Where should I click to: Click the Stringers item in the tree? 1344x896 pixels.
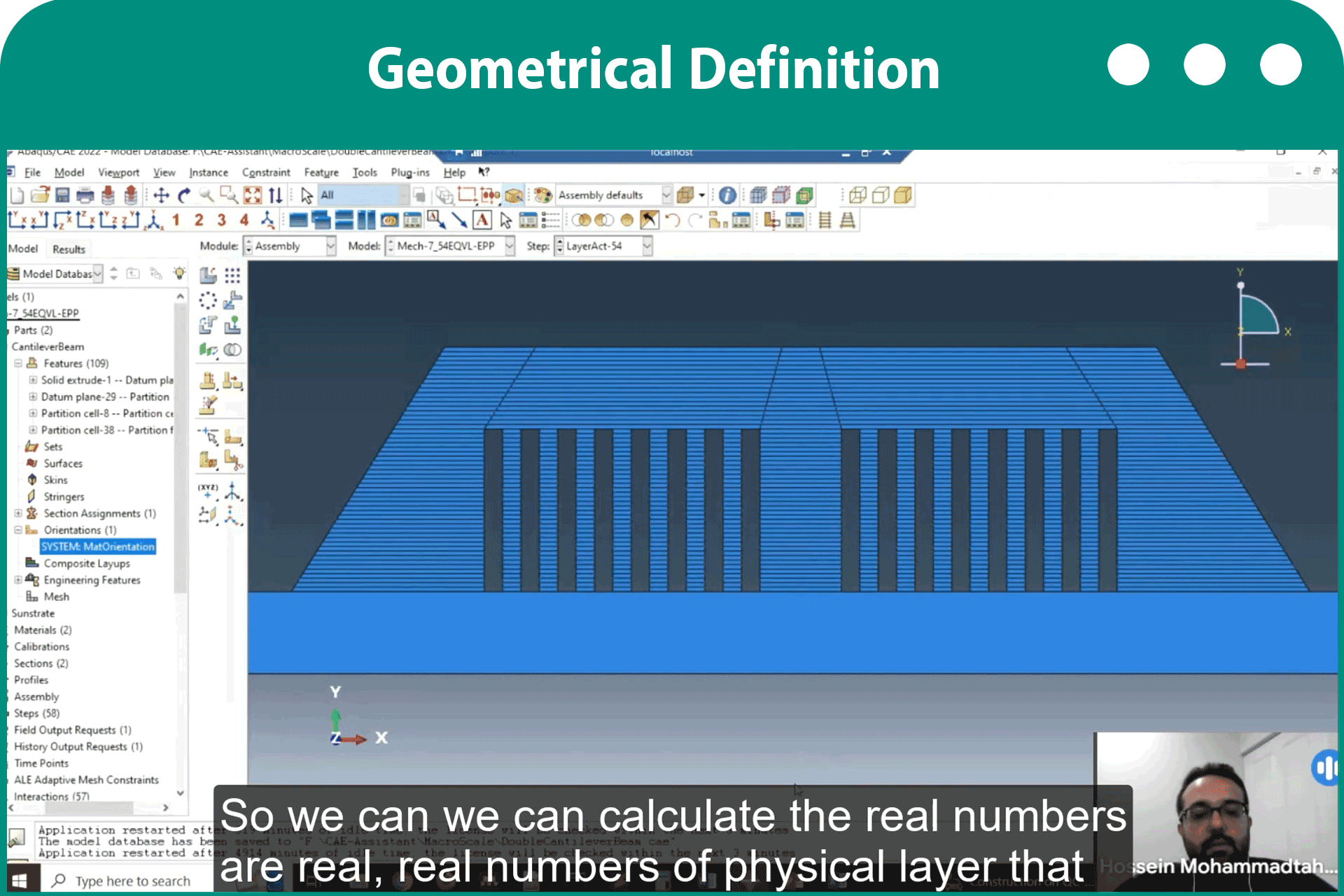coord(64,496)
